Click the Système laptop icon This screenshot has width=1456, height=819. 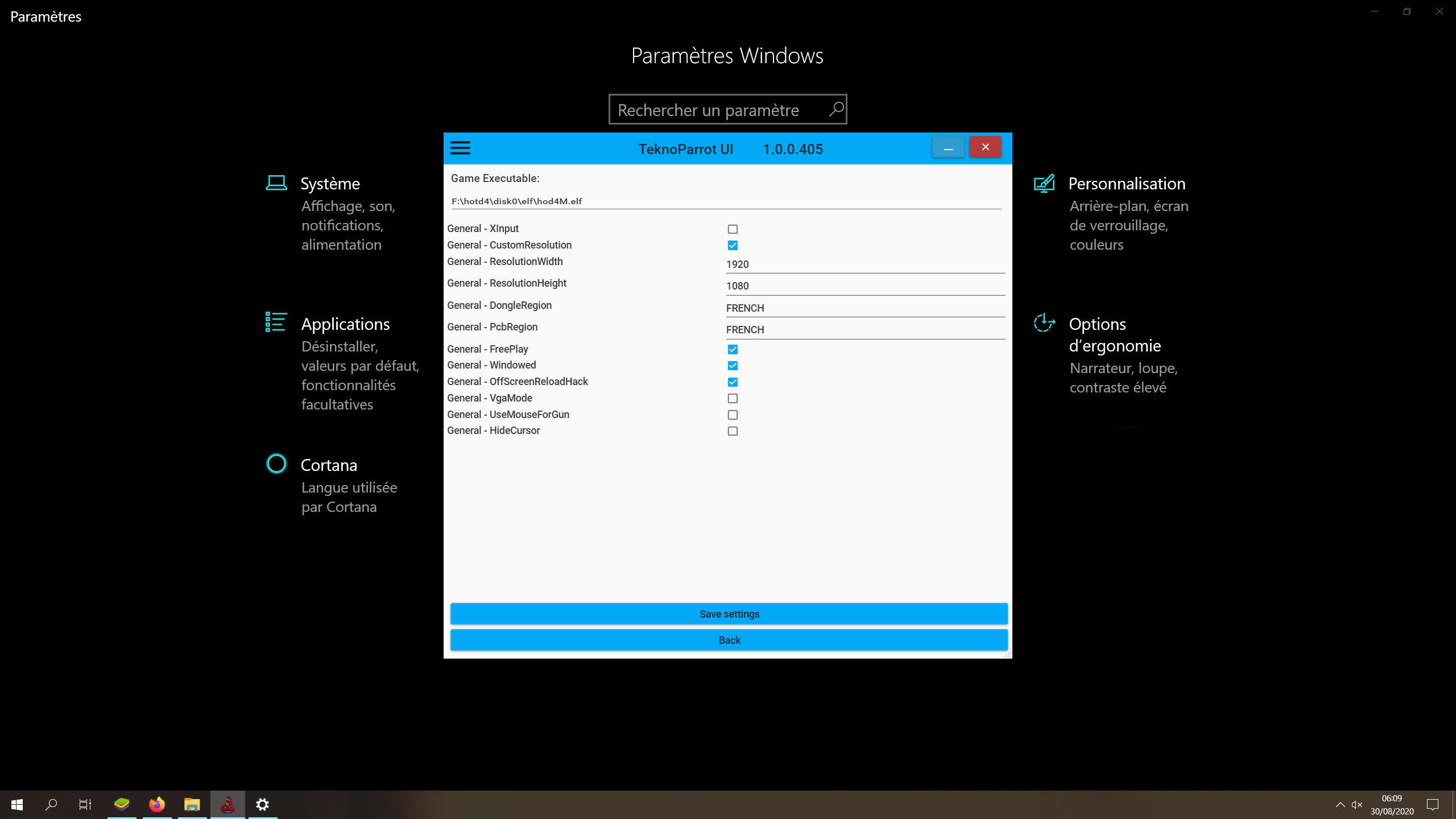(x=276, y=183)
